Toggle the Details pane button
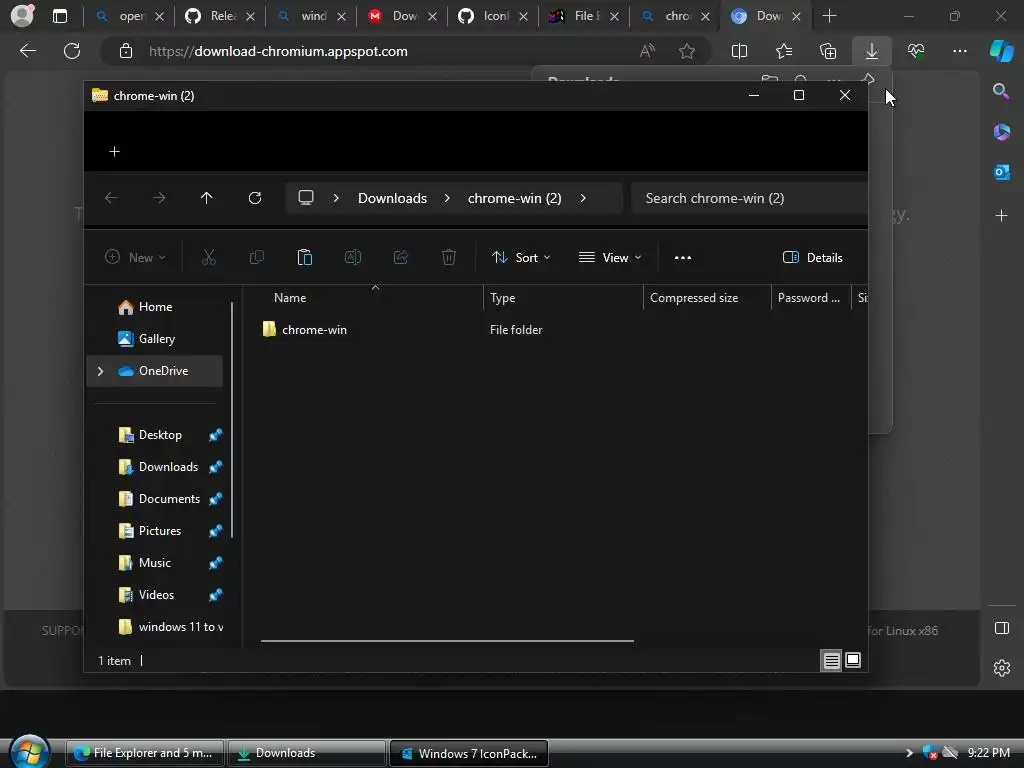The image size is (1024, 768). [812, 257]
